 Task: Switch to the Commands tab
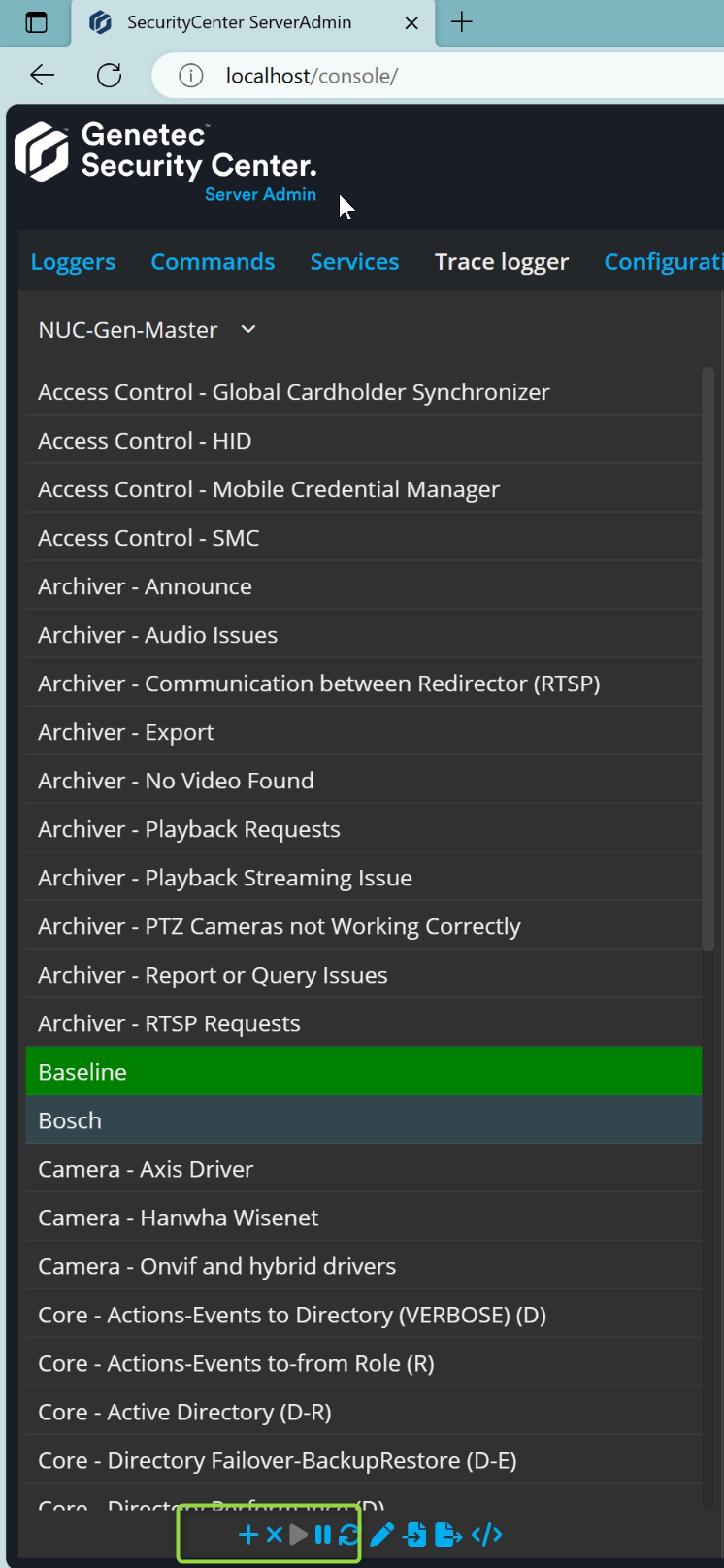click(213, 262)
